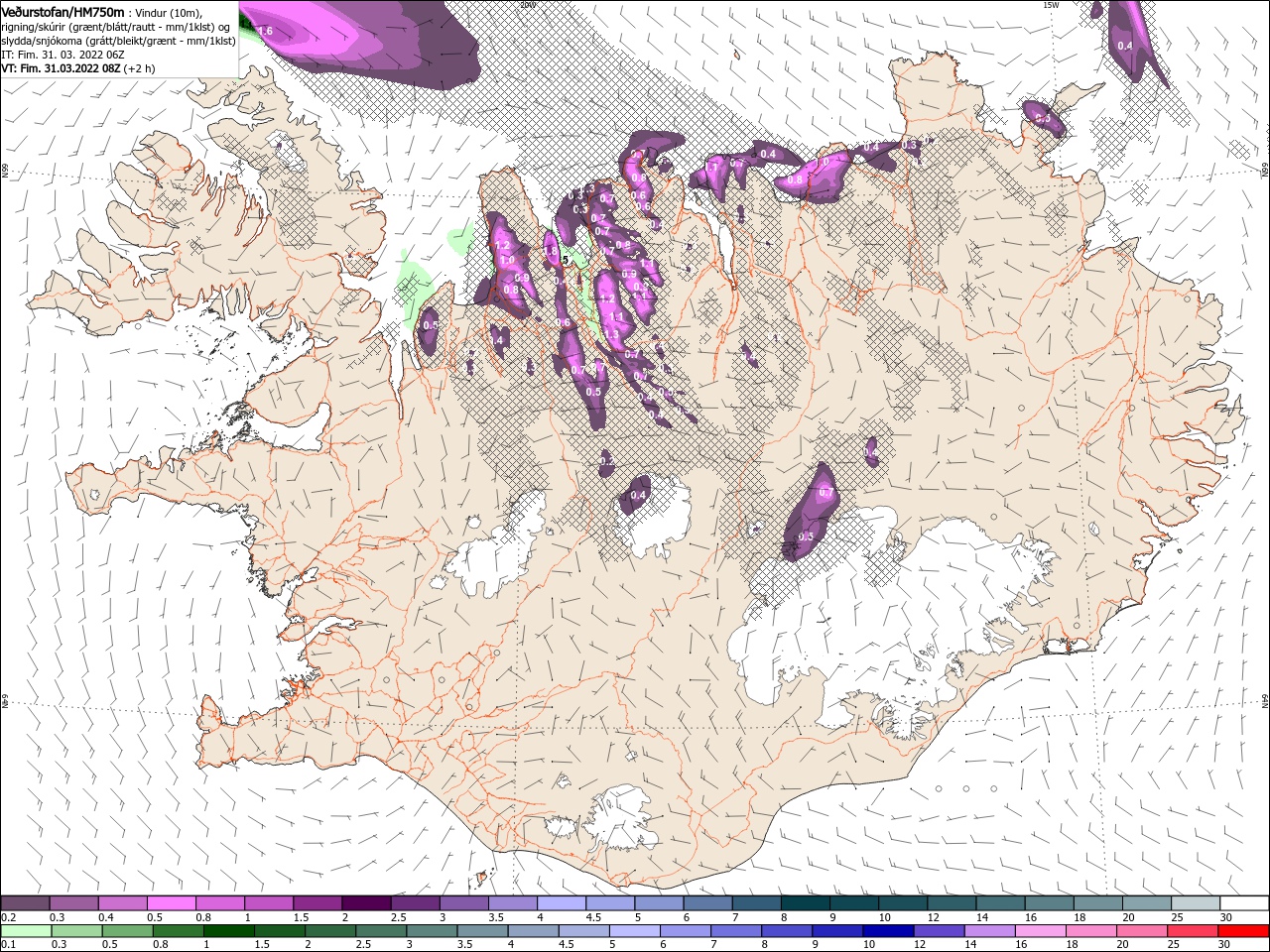Click the '1.6' value on the map beside the header box
Image resolution: width=1270 pixels, height=952 pixels.
(265, 32)
